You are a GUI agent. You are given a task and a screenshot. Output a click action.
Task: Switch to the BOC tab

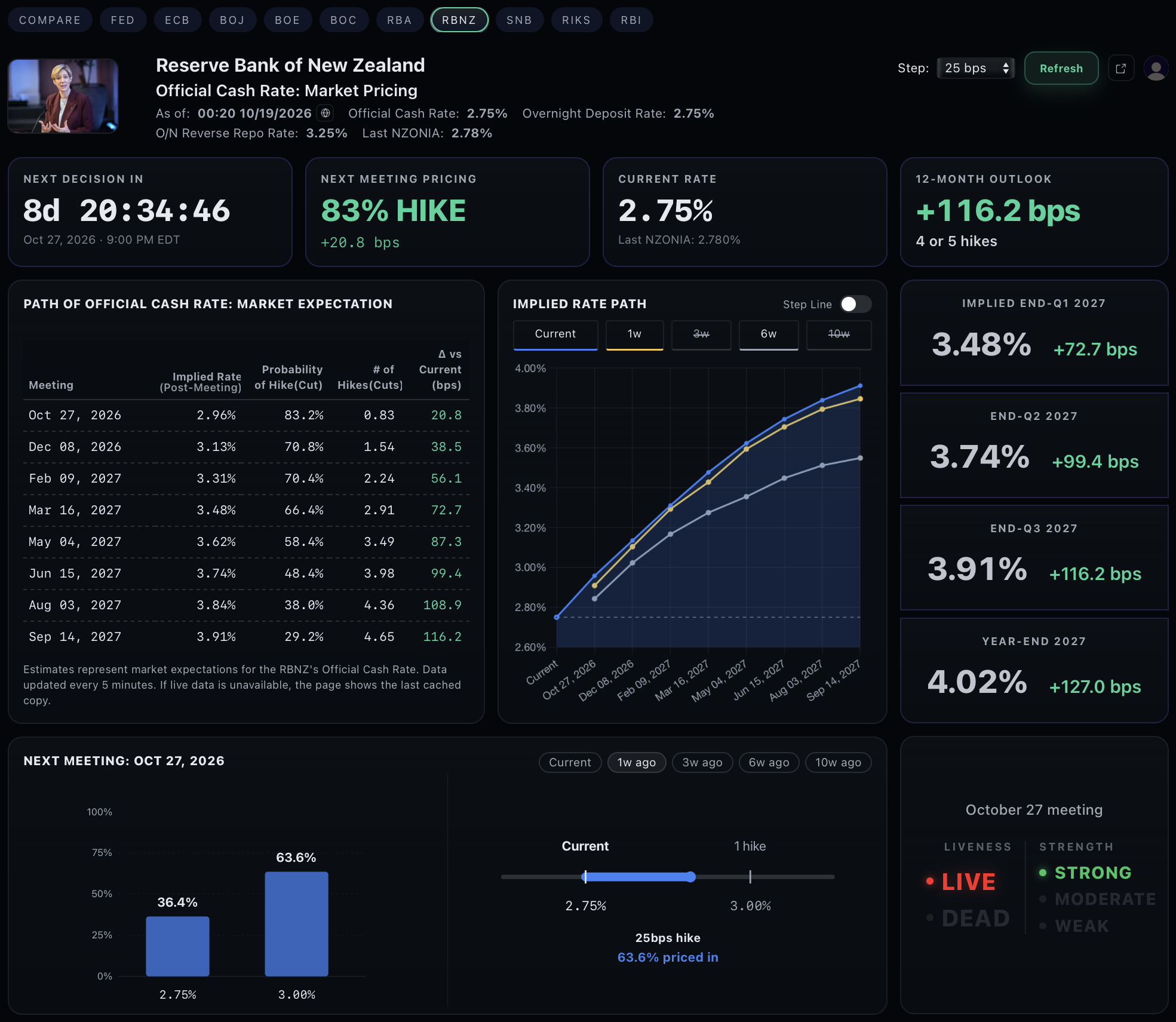tap(343, 20)
